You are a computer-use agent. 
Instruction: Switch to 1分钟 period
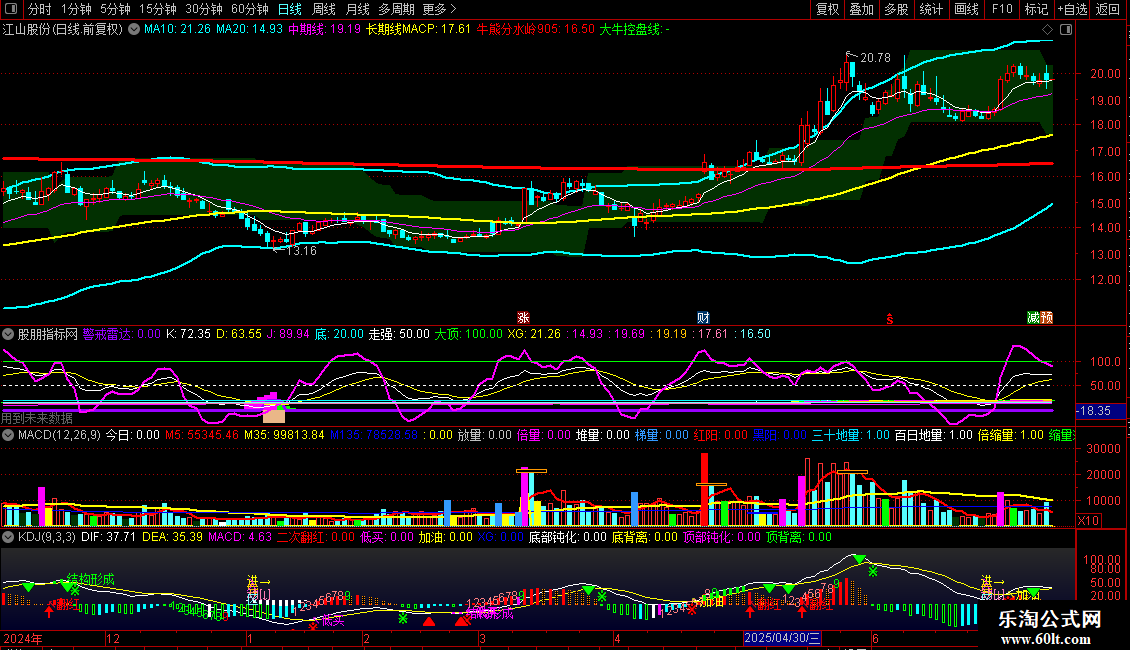[76, 9]
